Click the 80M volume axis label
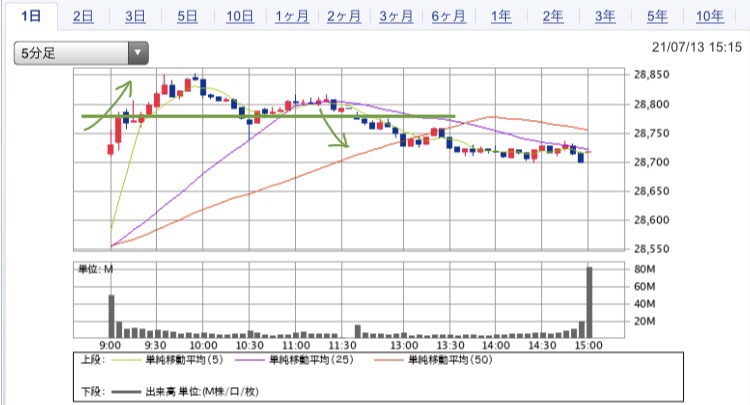This screenshot has width=750, height=405. tap(644, 269)
